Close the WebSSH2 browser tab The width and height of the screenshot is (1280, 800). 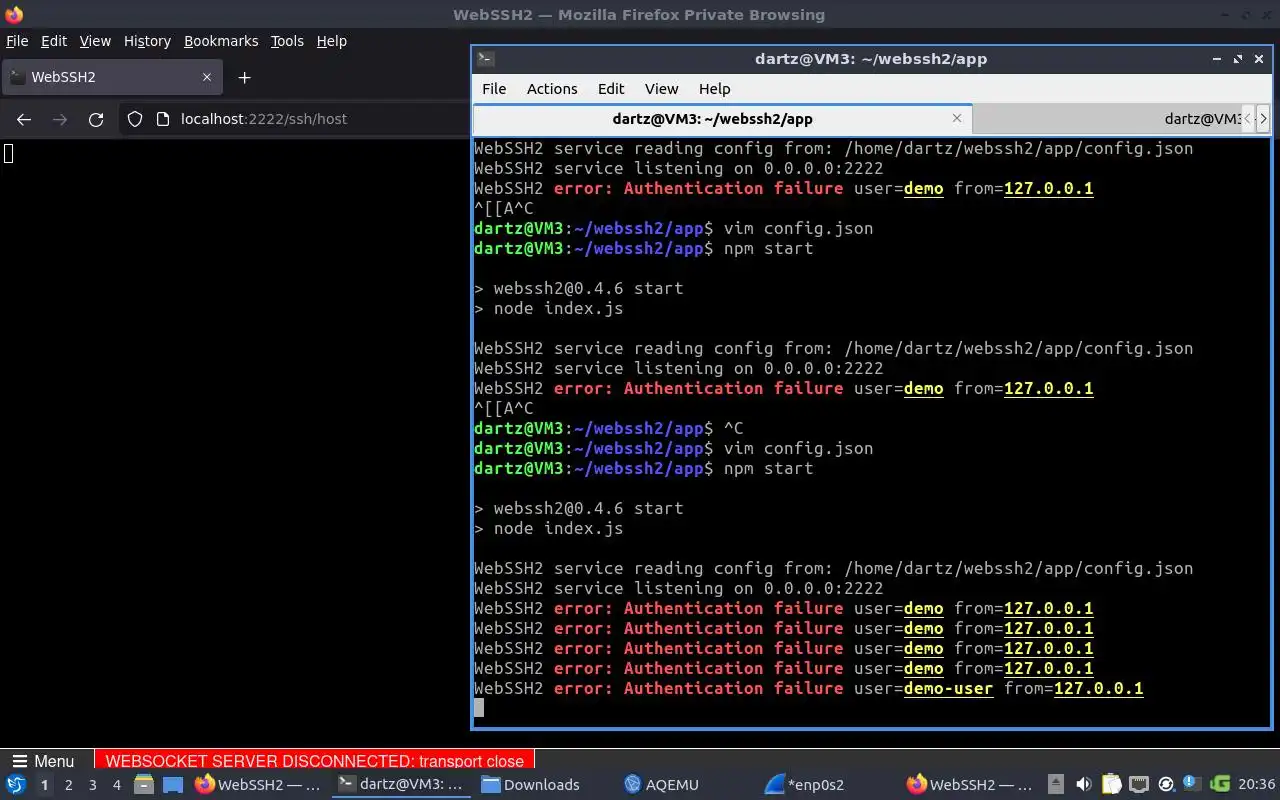click(207, 77)
